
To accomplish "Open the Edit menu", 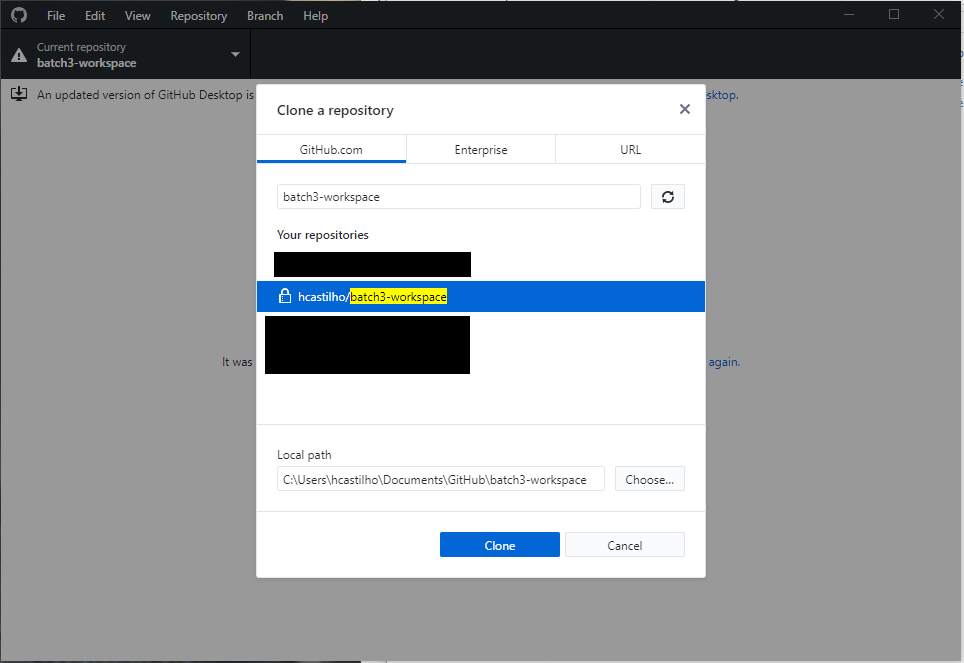I will click(x=95, y=16).
